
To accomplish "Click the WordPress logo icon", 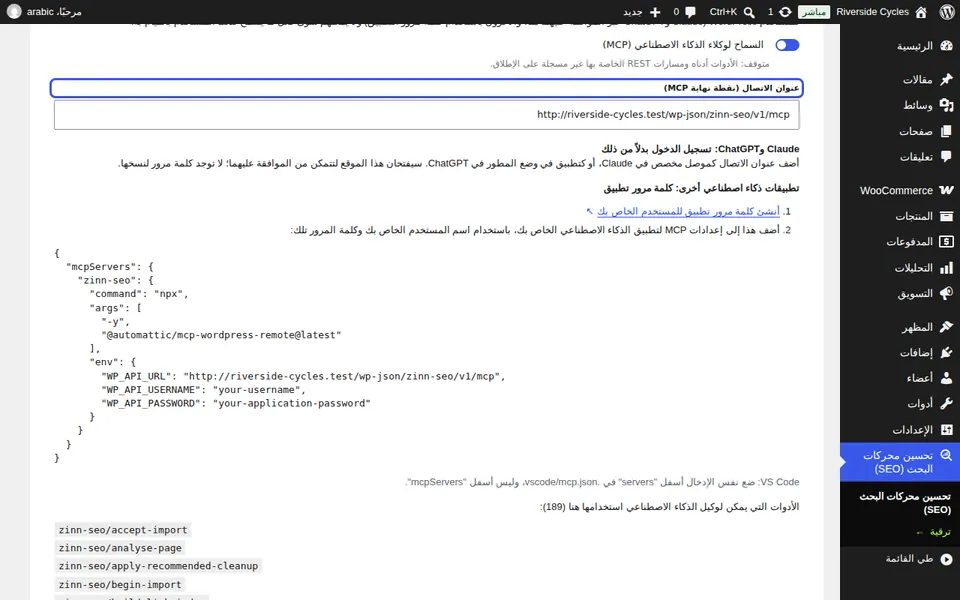I will [x=947, y=12].
